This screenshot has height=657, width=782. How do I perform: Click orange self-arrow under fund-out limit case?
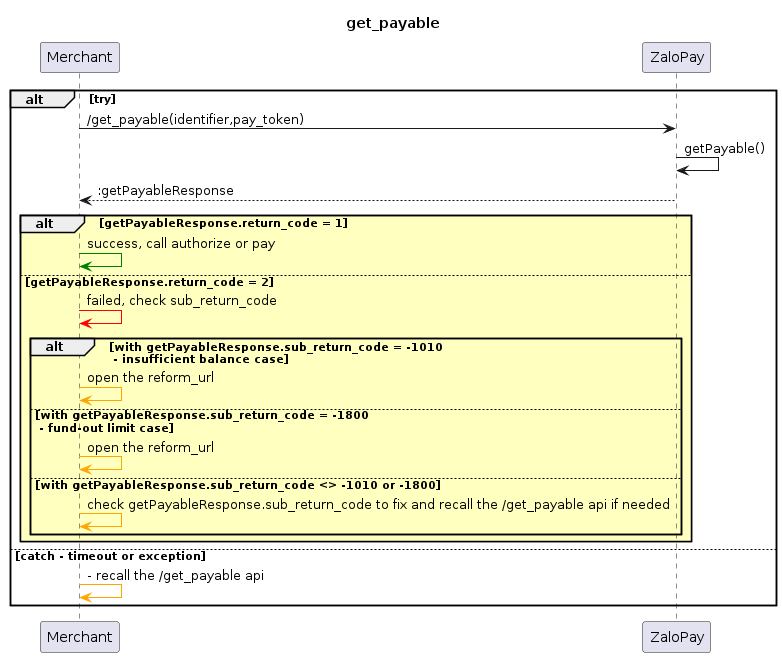click(x=100, y=463)
